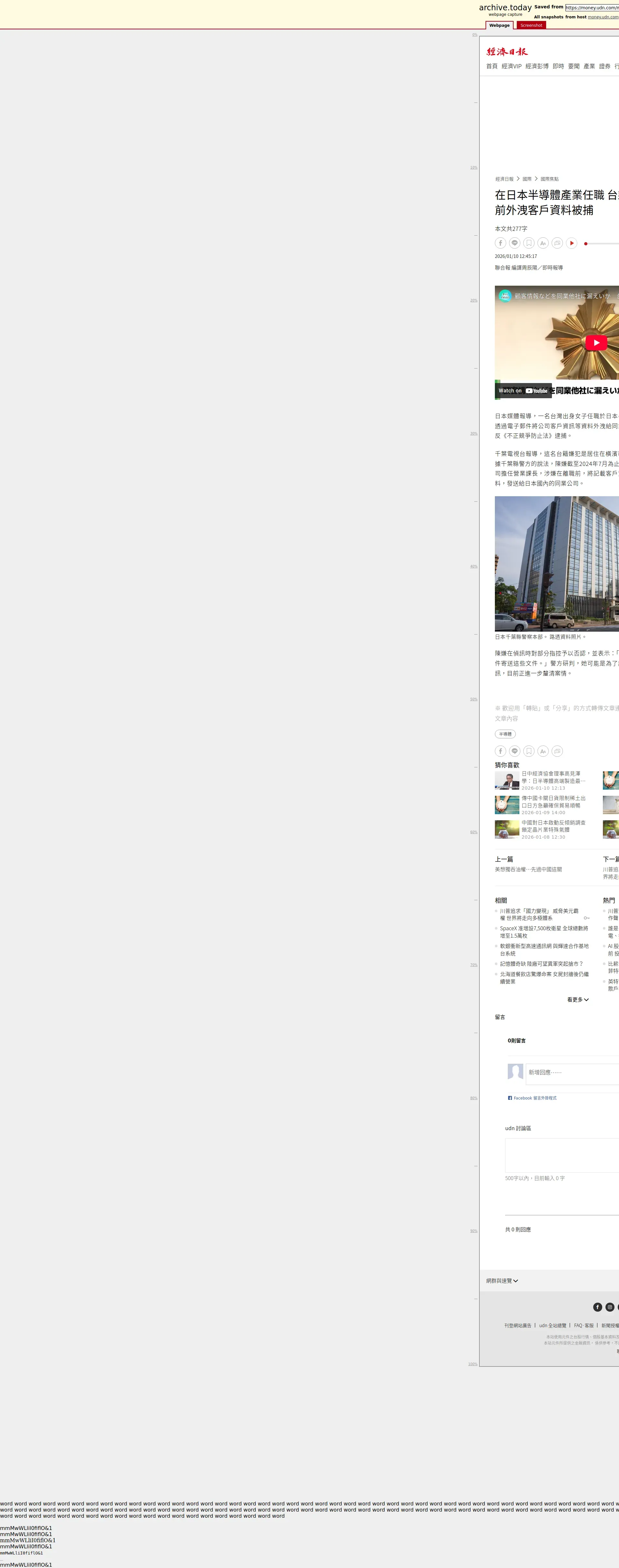Click the saved-from URL text box
Image resolution: width=619 pixels, height=1568 pixels.
592,7
